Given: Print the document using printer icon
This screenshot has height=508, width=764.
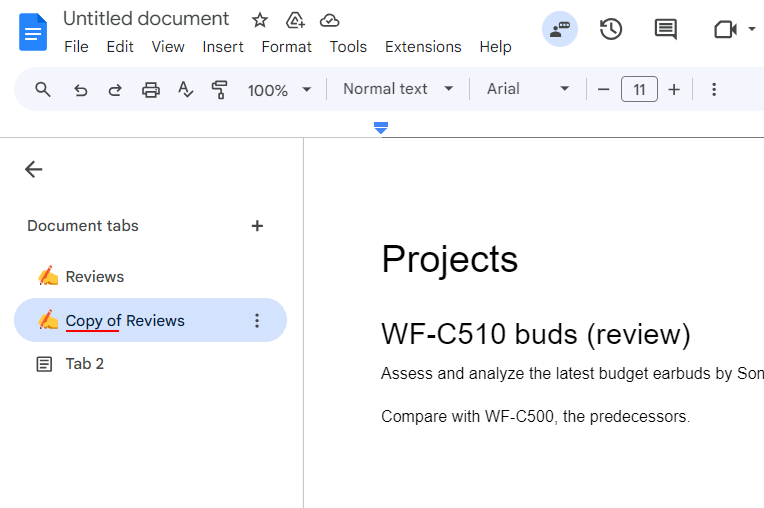Looking at the screenshot, I should [x=150, y=90].
